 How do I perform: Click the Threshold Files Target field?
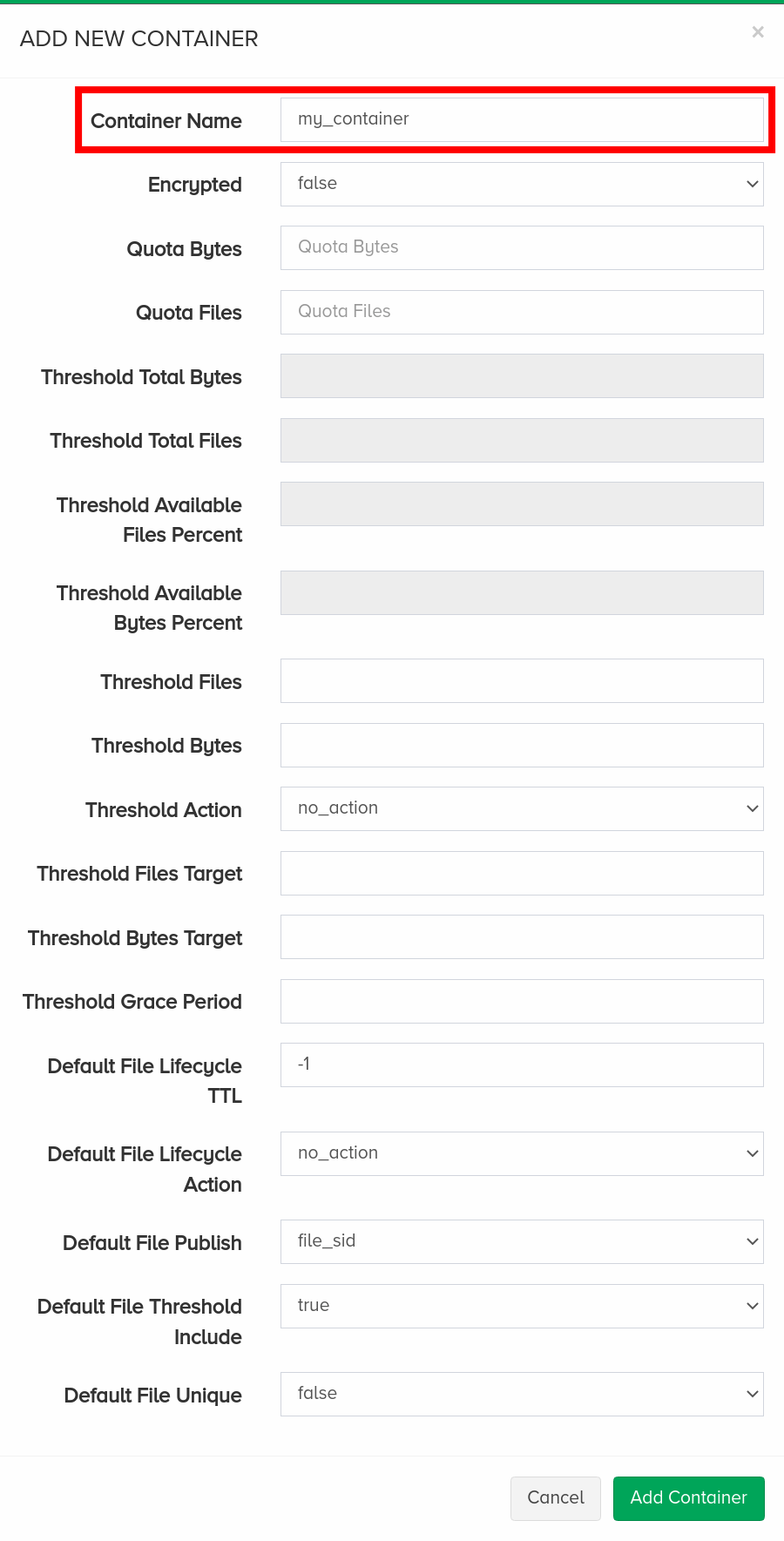coord(522,873)
